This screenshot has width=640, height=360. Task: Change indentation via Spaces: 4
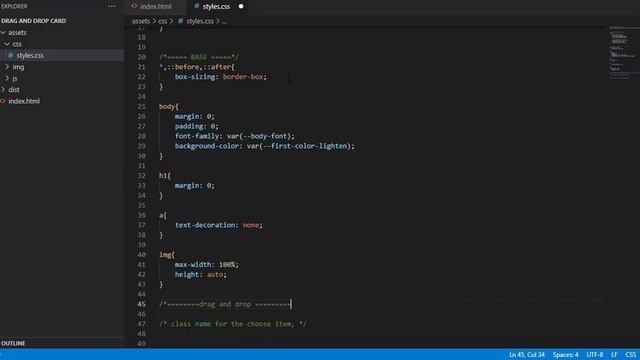pos(565,355)
